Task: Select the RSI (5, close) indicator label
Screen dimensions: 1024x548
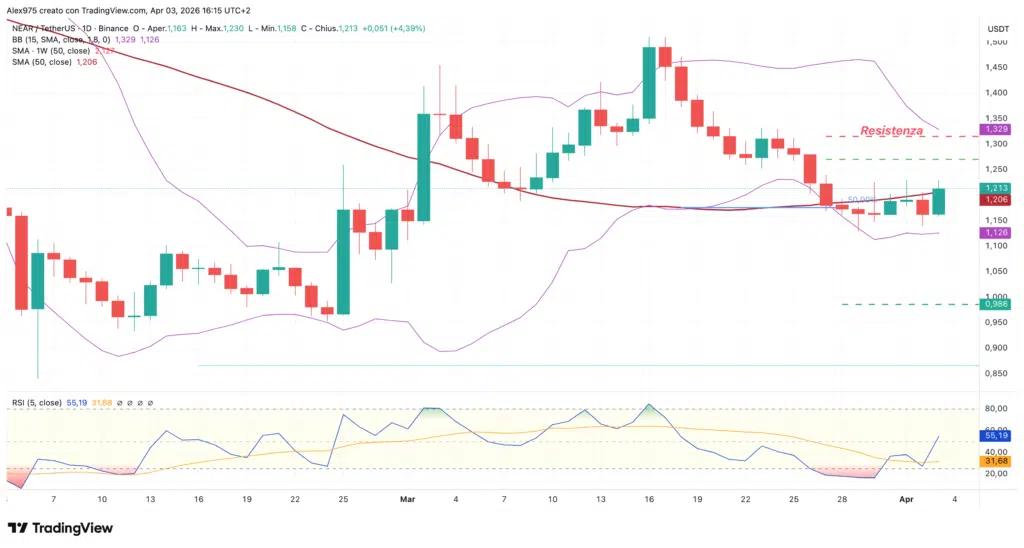Action: (36, 402)
